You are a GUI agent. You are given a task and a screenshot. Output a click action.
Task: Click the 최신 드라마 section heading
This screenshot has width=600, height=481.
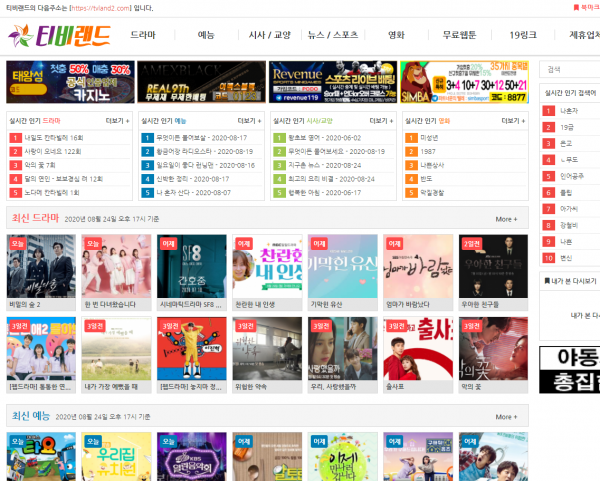coord(35,218)
